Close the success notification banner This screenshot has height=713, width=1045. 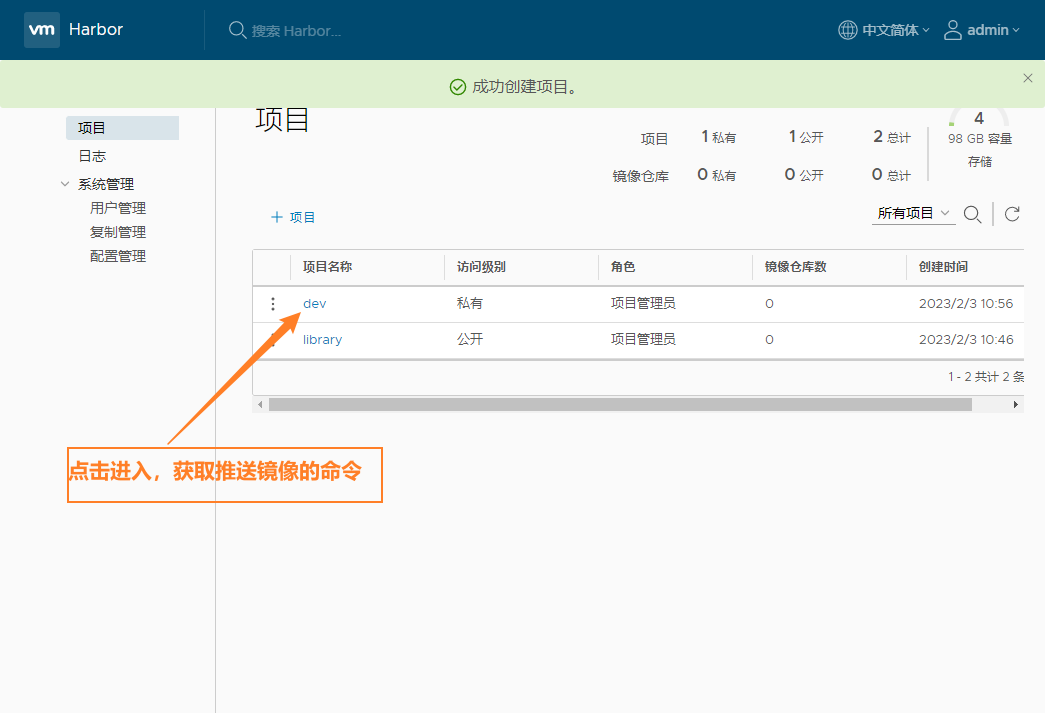coord(1027,78)
